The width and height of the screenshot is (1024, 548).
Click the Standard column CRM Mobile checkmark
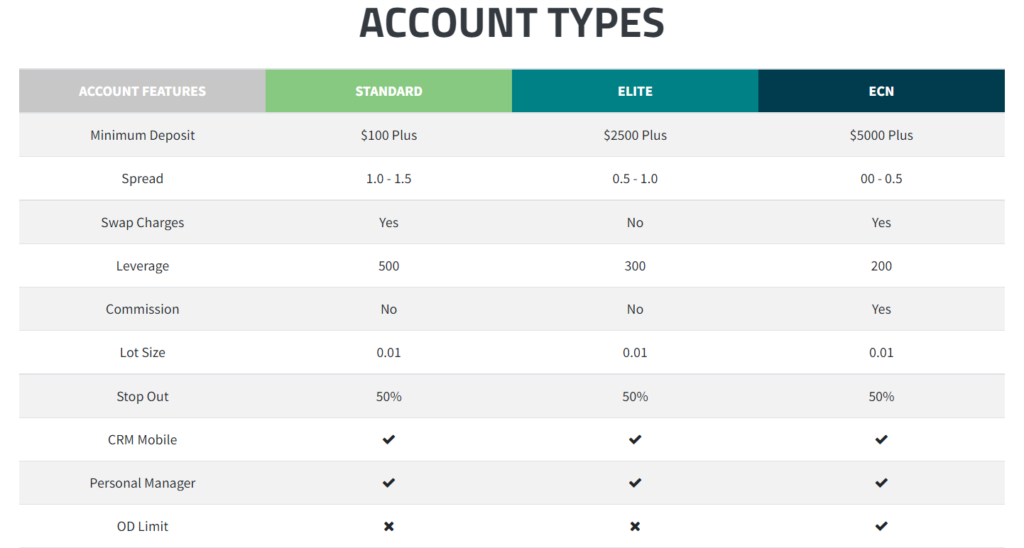(x=389, y=440)
